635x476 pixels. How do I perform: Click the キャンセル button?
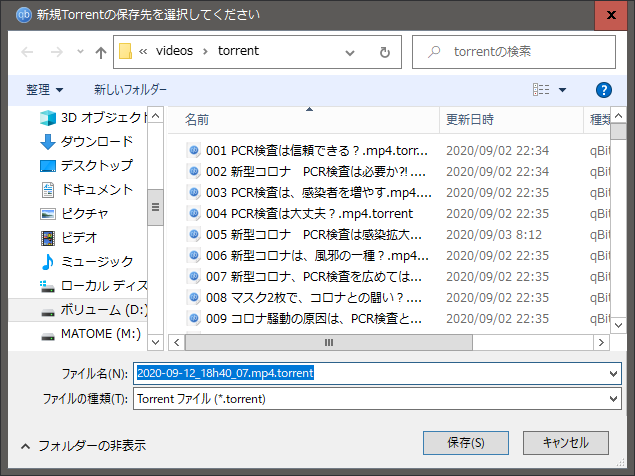tap(566, 441)
